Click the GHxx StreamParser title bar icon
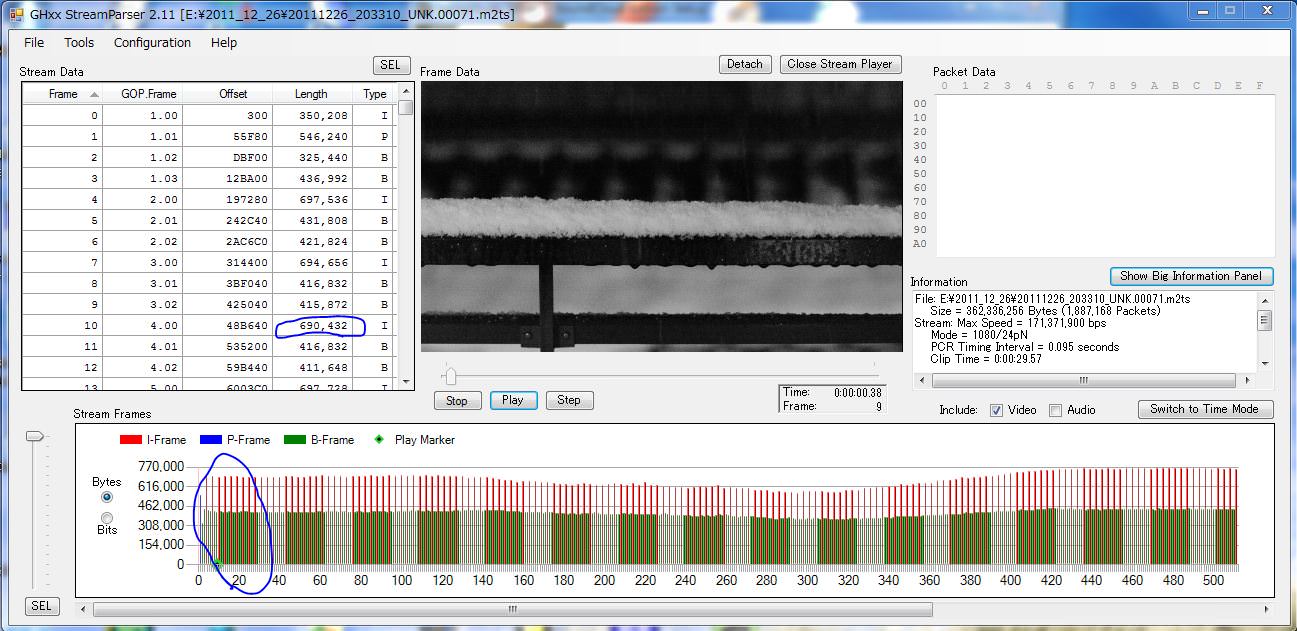Screen dimensions: 1297x631 (x=16, y=15)
